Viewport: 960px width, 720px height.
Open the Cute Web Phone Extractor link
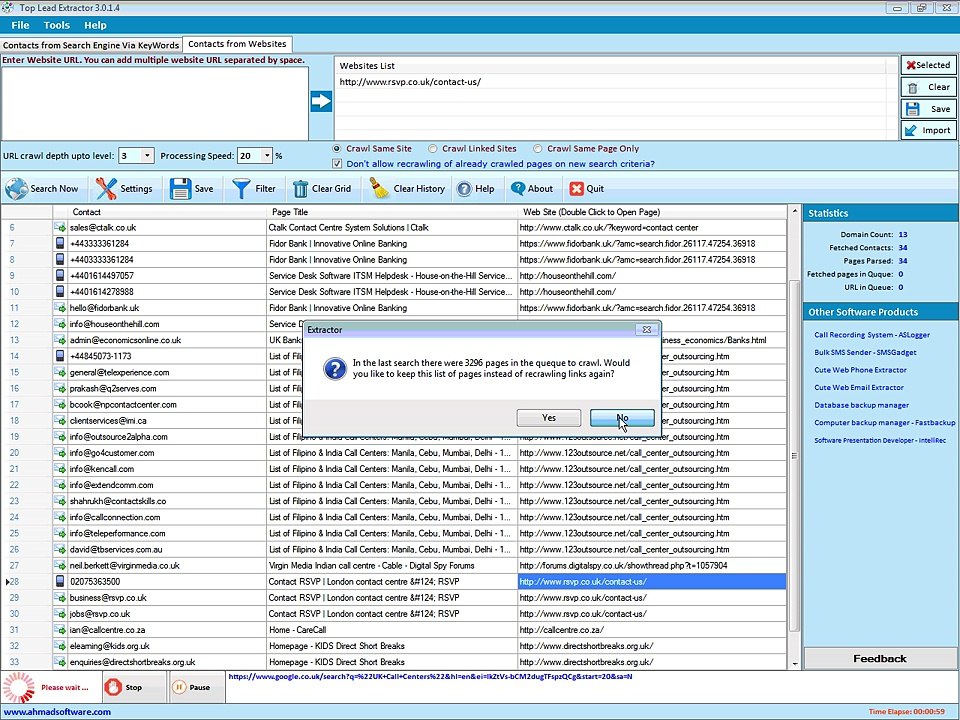860,370
